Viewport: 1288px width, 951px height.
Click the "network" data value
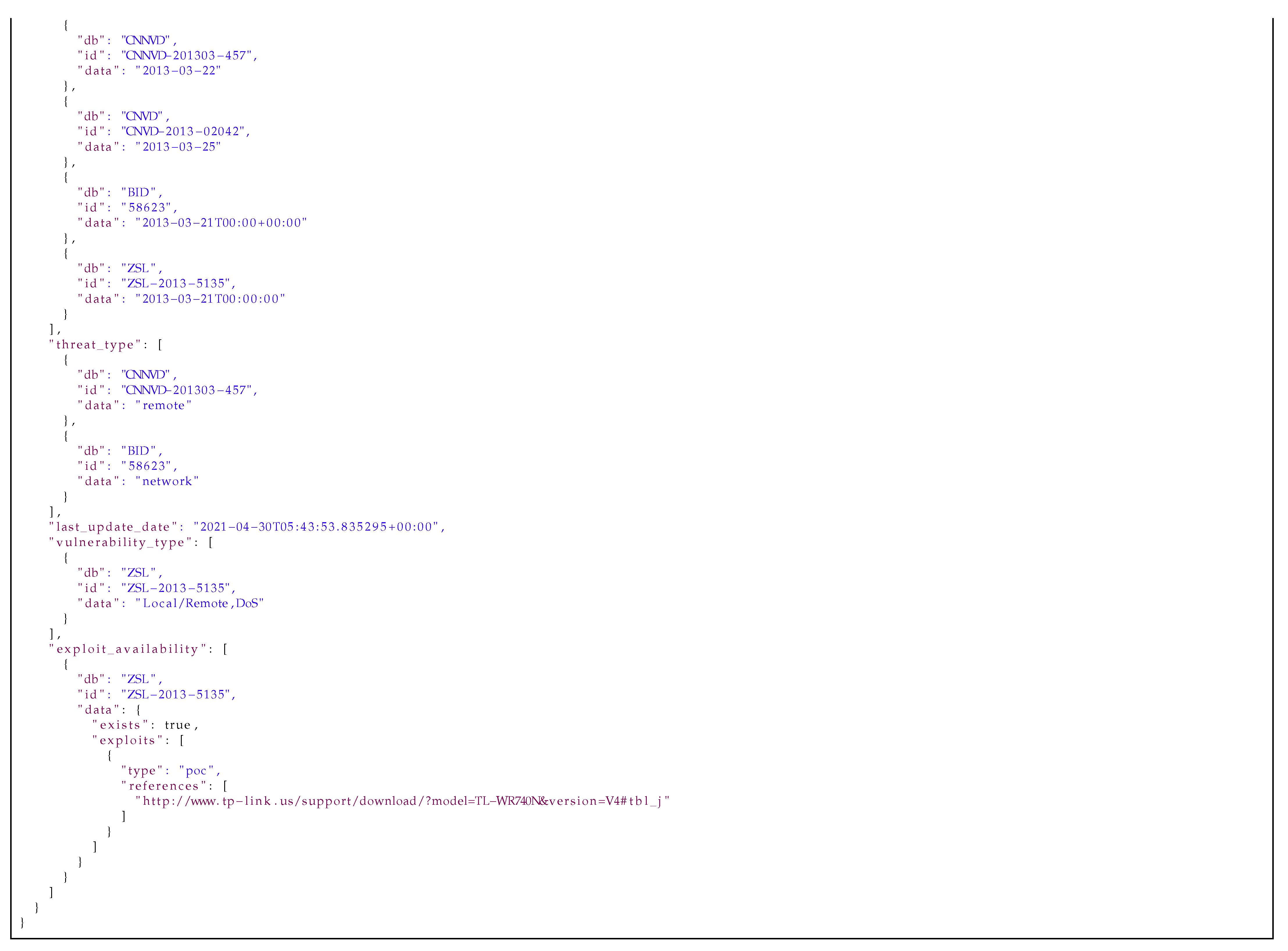coord(167,482)
